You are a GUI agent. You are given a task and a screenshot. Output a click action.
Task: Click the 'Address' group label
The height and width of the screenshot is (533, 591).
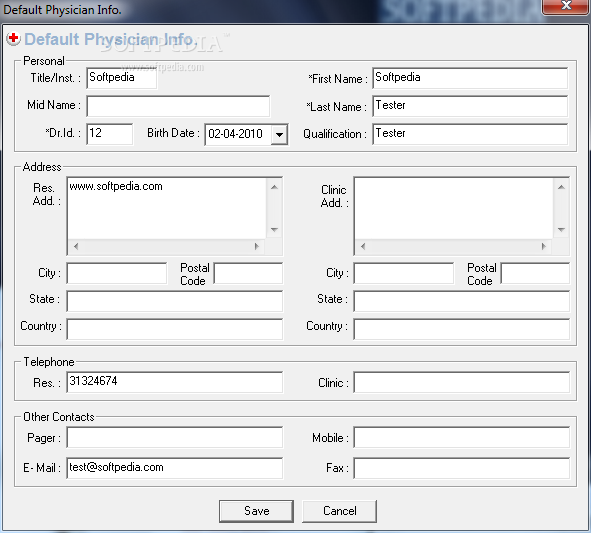42,167
